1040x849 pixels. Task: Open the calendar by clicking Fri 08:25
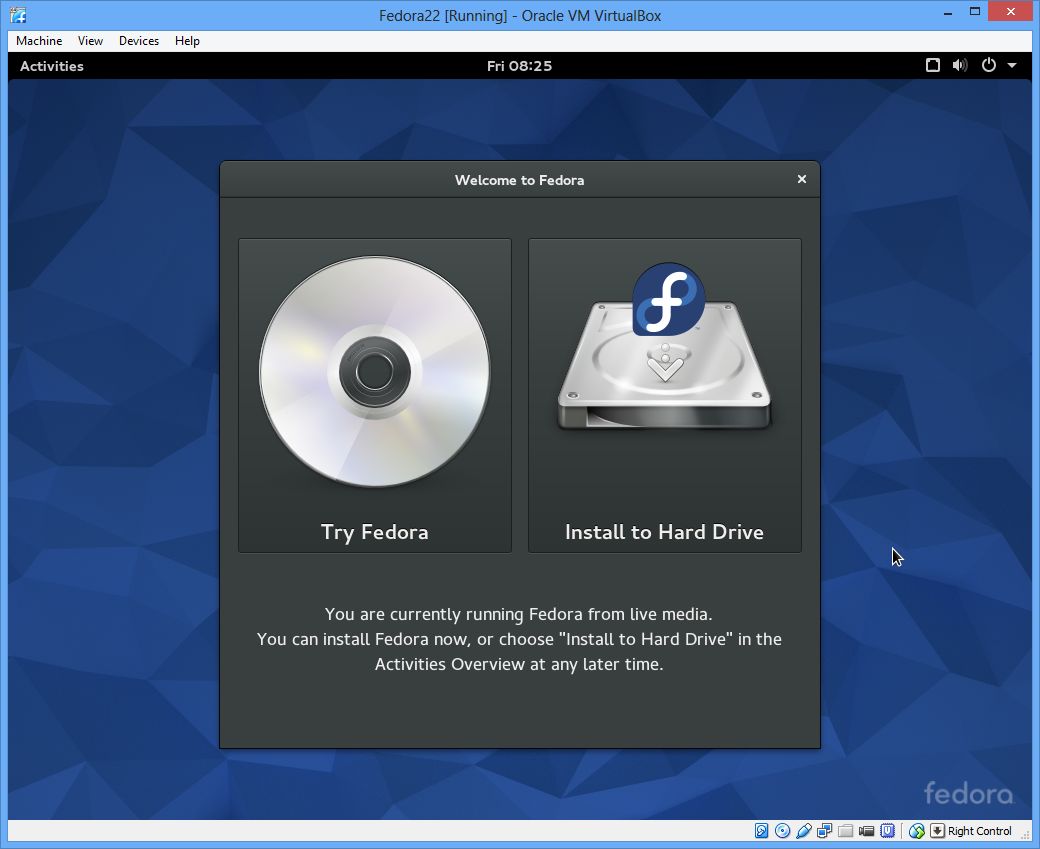(519, 65)
